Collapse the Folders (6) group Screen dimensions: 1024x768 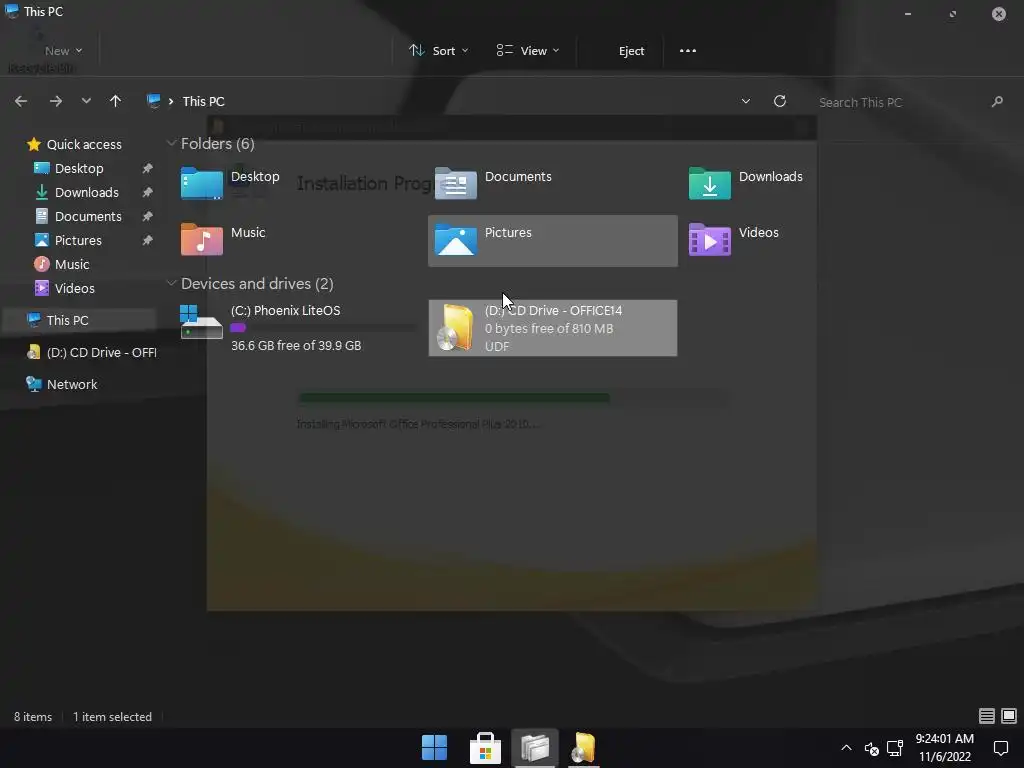172,143
